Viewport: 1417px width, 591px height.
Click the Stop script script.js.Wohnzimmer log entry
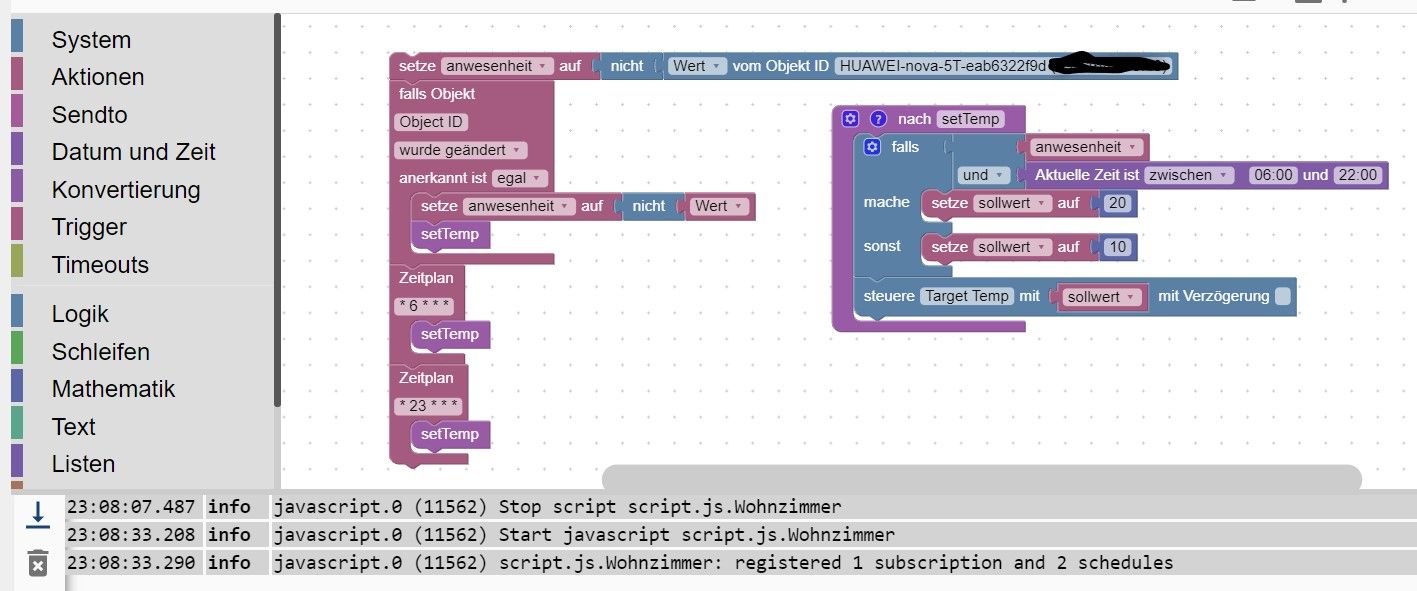pyautogui.click(x=670, y=506)
